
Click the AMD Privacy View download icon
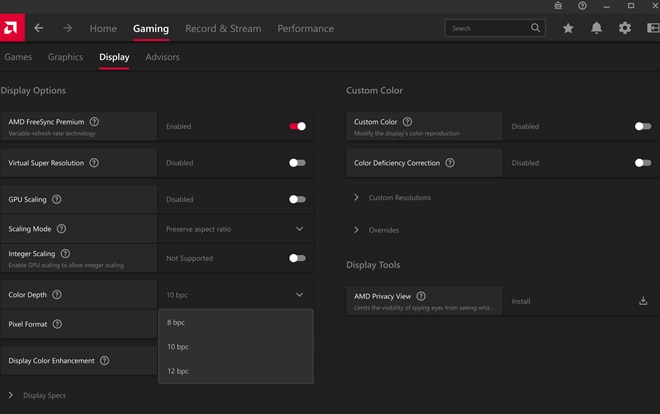643,301
